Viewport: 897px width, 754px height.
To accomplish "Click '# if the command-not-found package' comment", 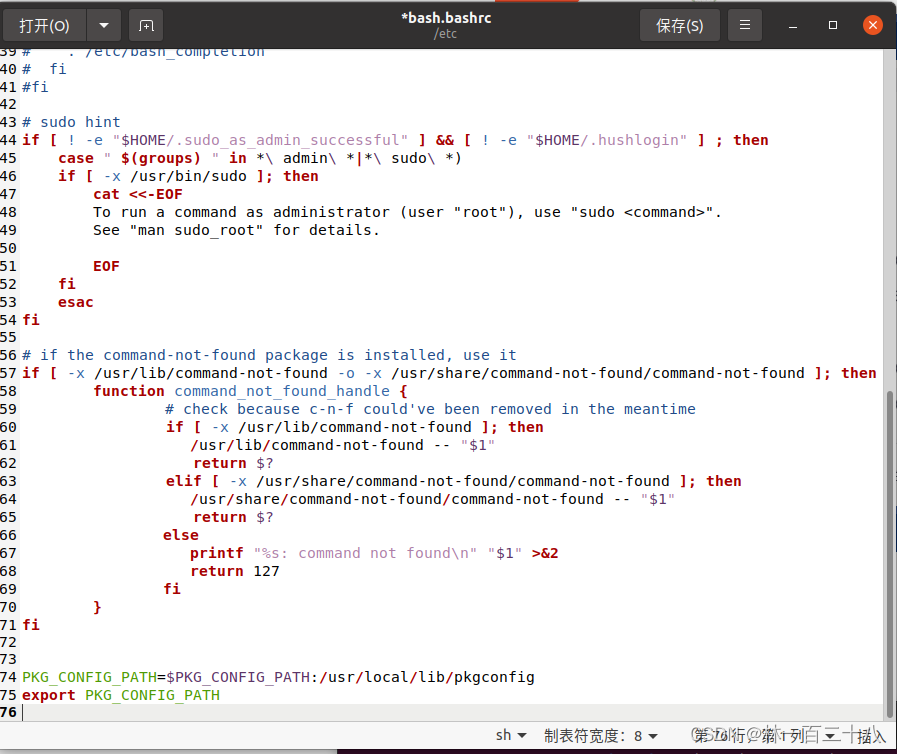I will (x=269, y=355).
